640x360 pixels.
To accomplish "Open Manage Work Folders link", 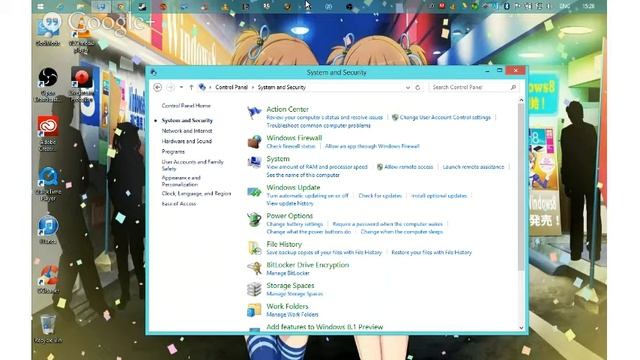I will [292, 315].
